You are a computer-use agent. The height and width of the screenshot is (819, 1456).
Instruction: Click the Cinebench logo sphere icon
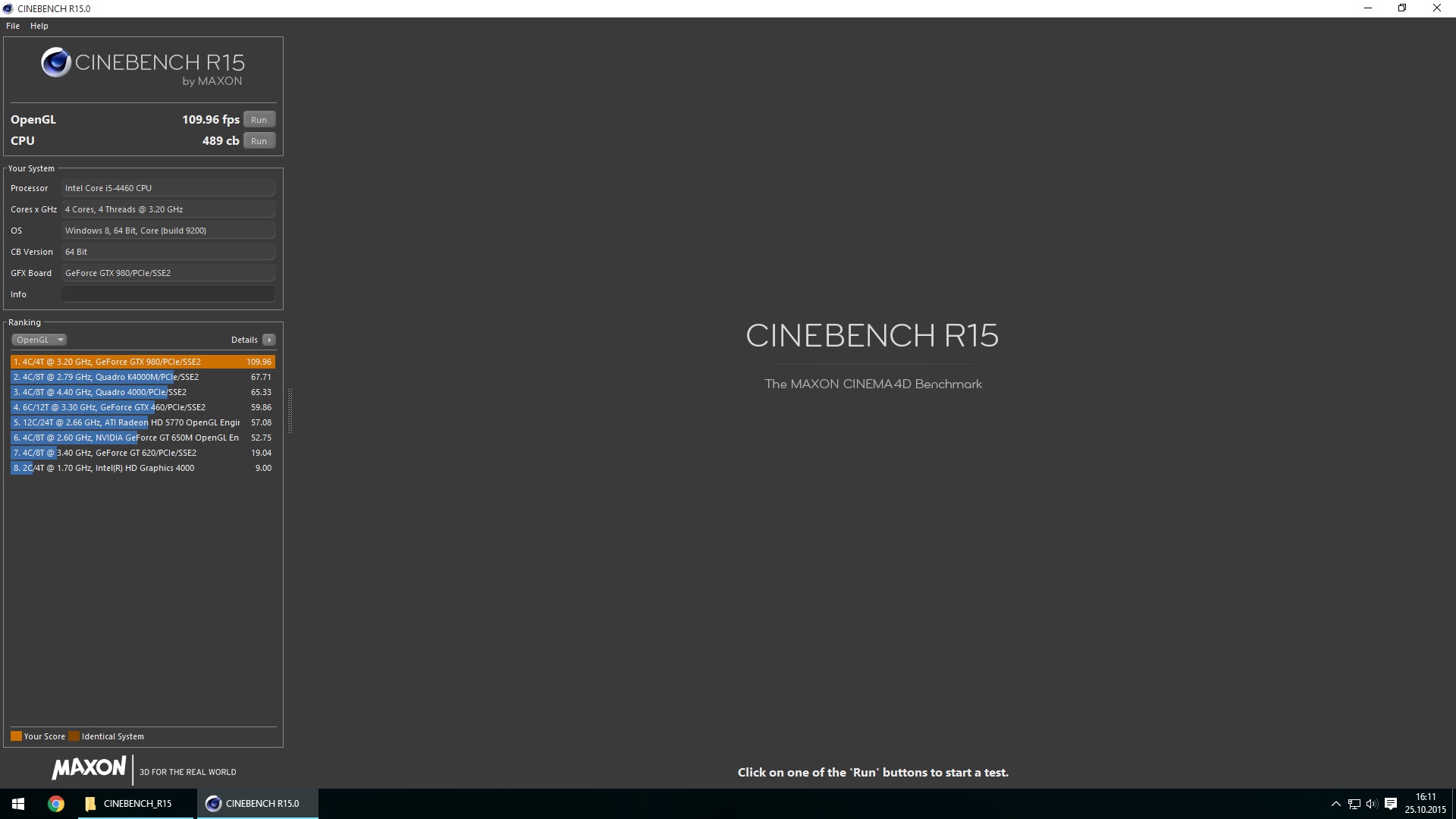[56, 63]
